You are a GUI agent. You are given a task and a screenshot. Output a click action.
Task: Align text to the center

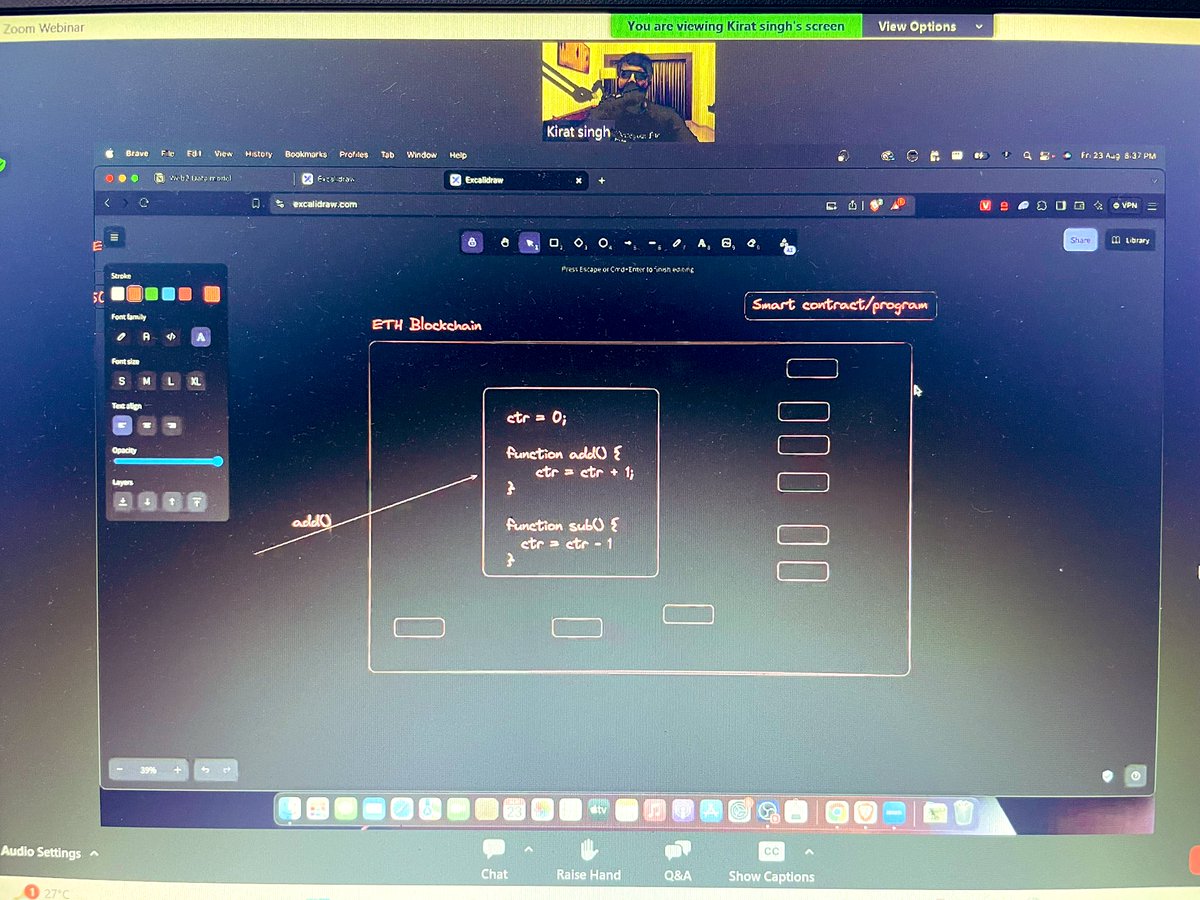point(147,425)
